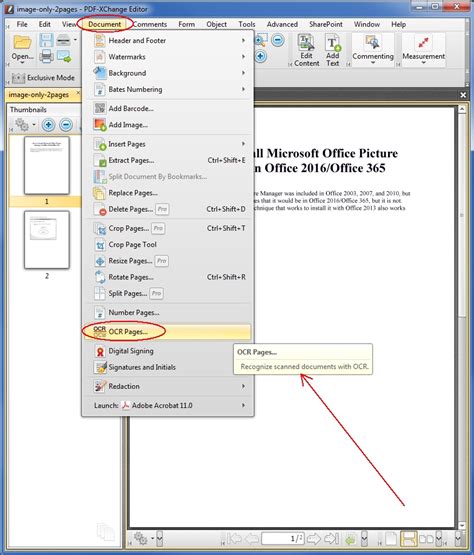This screenshot has width=474, height=555.
Task: Expand Insert Pages submenu
Action: [167, 144]
